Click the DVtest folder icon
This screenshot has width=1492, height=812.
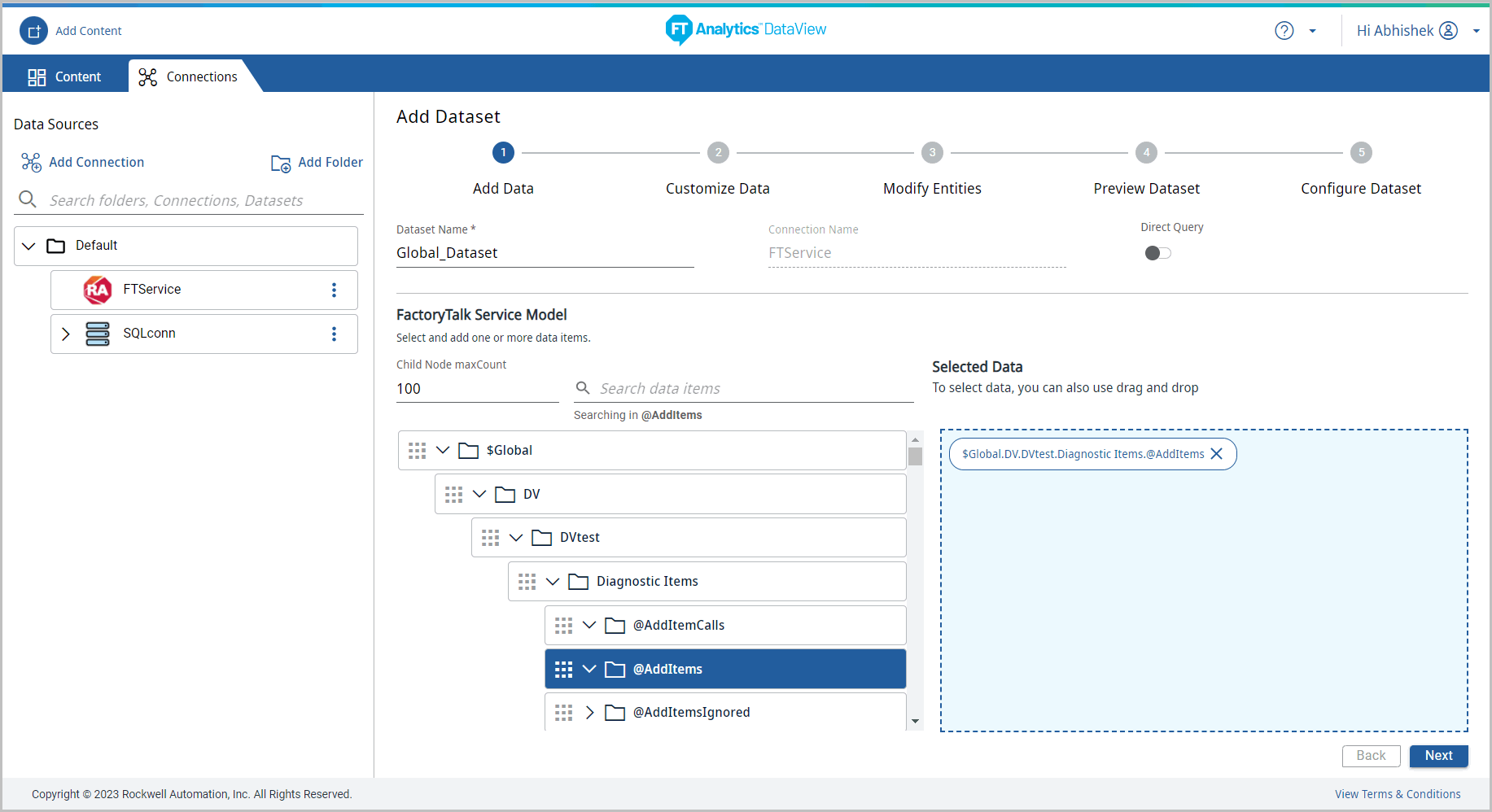541,538
